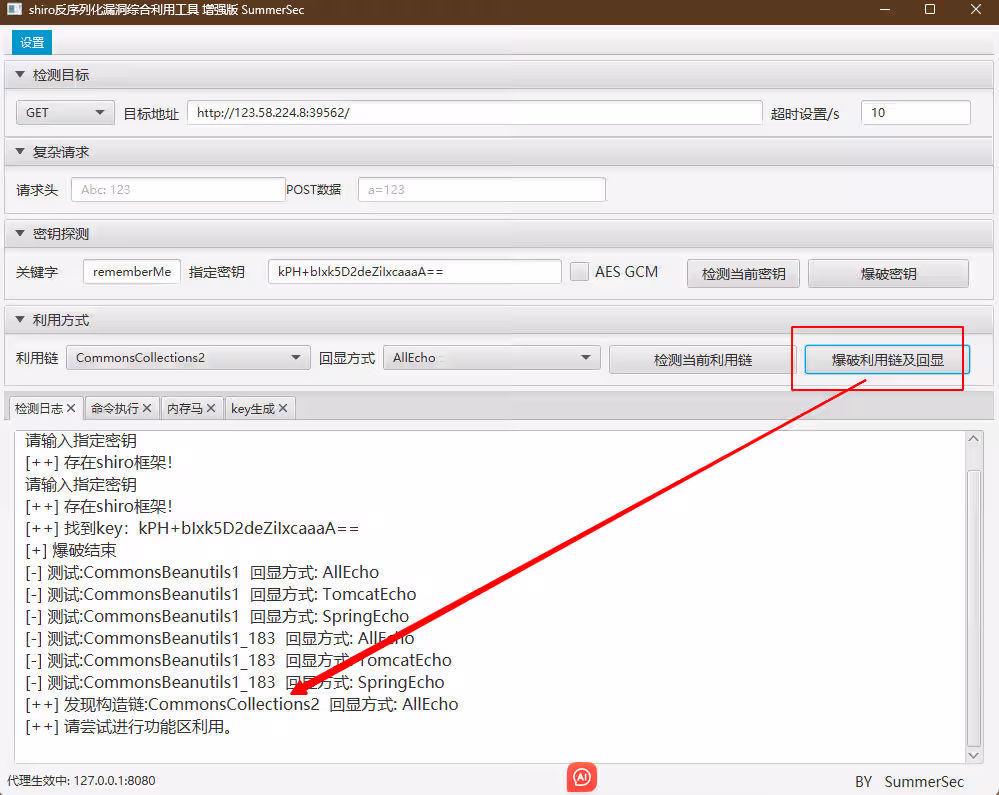This screenshot has width=999, height=795.
Task: Close the key生成 tab
Action: pyautogui.click(x=283, y=408)
